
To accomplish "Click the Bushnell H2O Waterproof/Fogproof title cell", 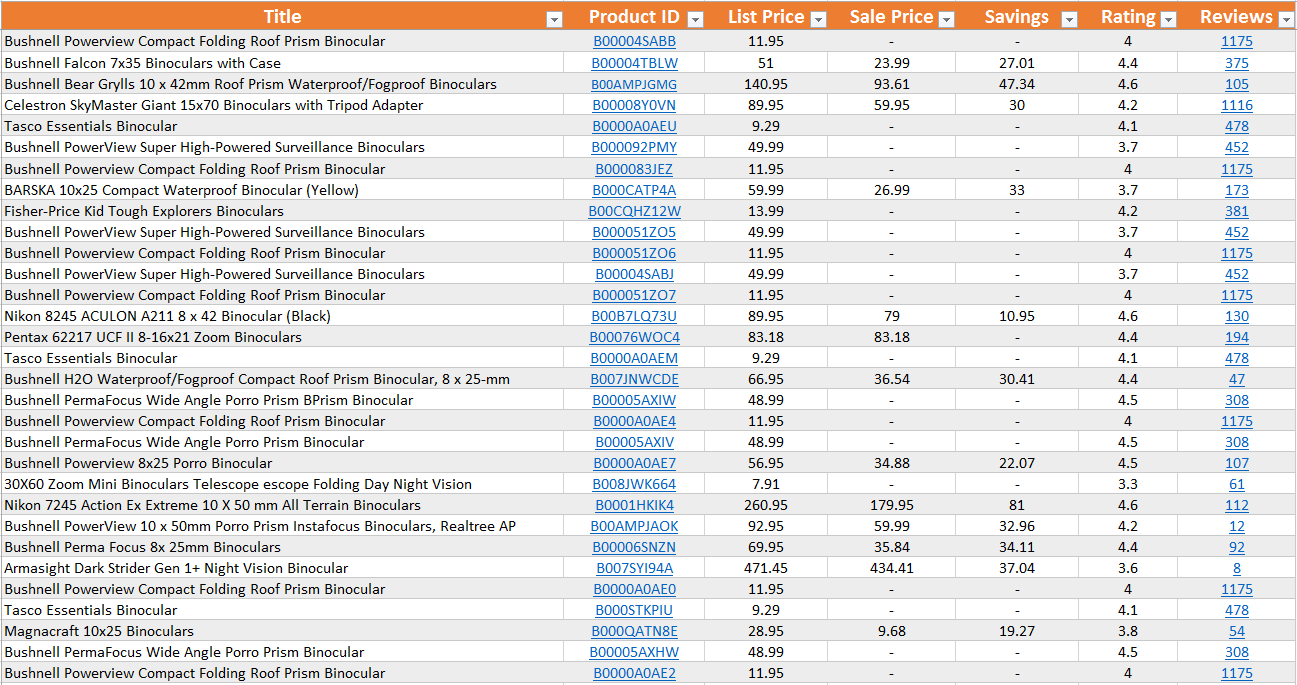I will pyautogui.click(x=284, y=379).
